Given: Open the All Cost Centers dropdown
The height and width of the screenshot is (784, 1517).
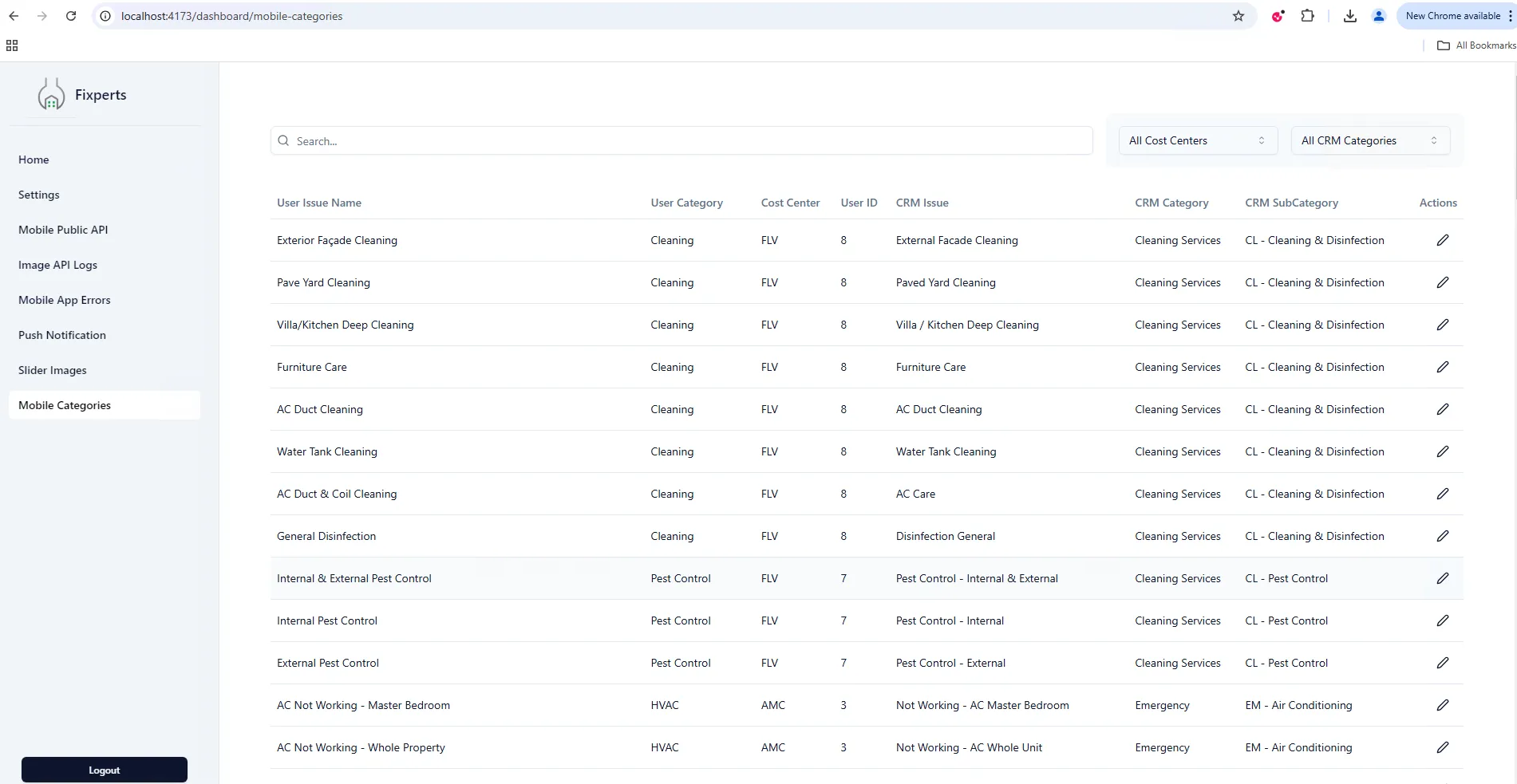Looking at the screenshot, I should 1196,140.
